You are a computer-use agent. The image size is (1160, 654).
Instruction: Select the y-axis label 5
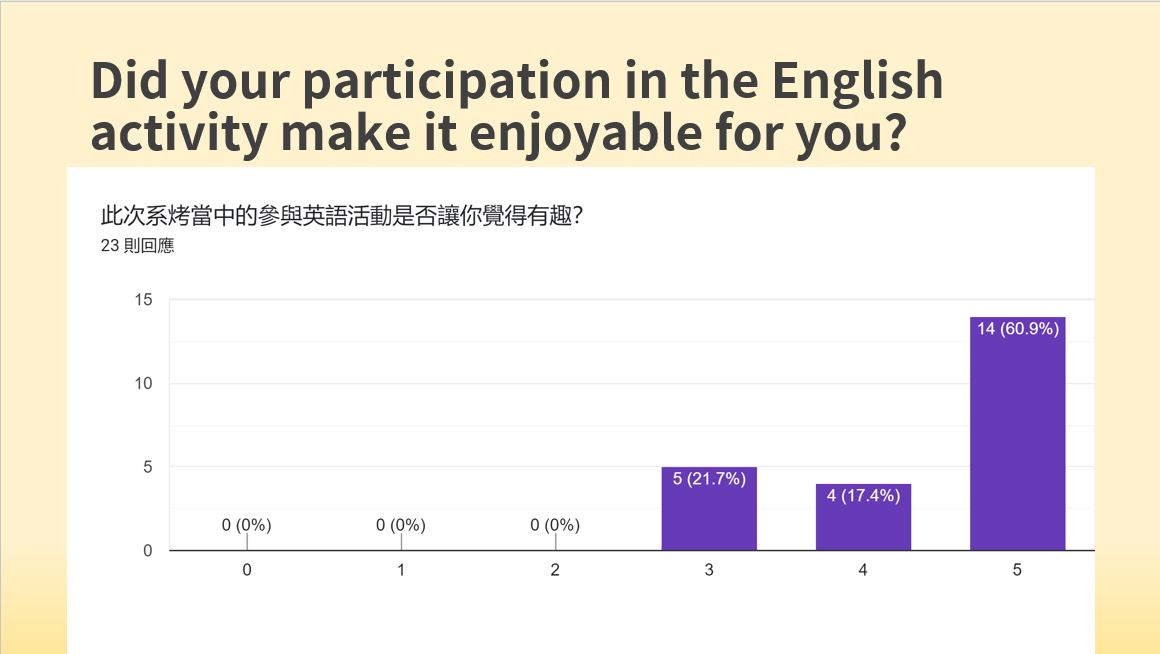pyautogui.click(x=148, y=467)
